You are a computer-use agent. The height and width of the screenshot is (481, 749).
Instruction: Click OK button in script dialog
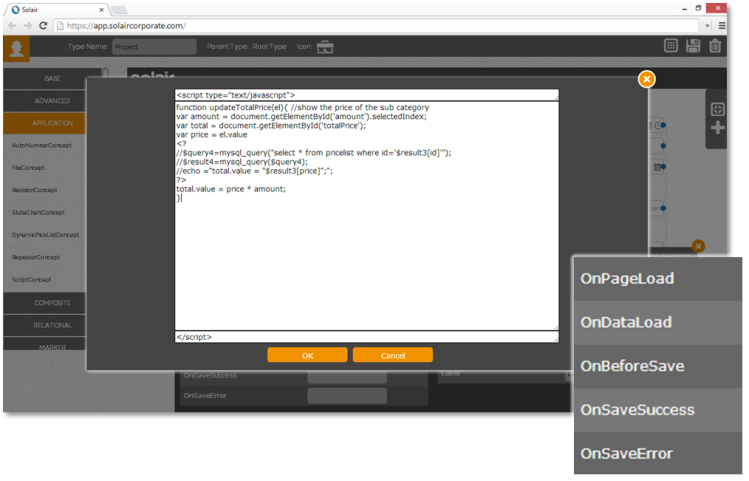point(307,355)
